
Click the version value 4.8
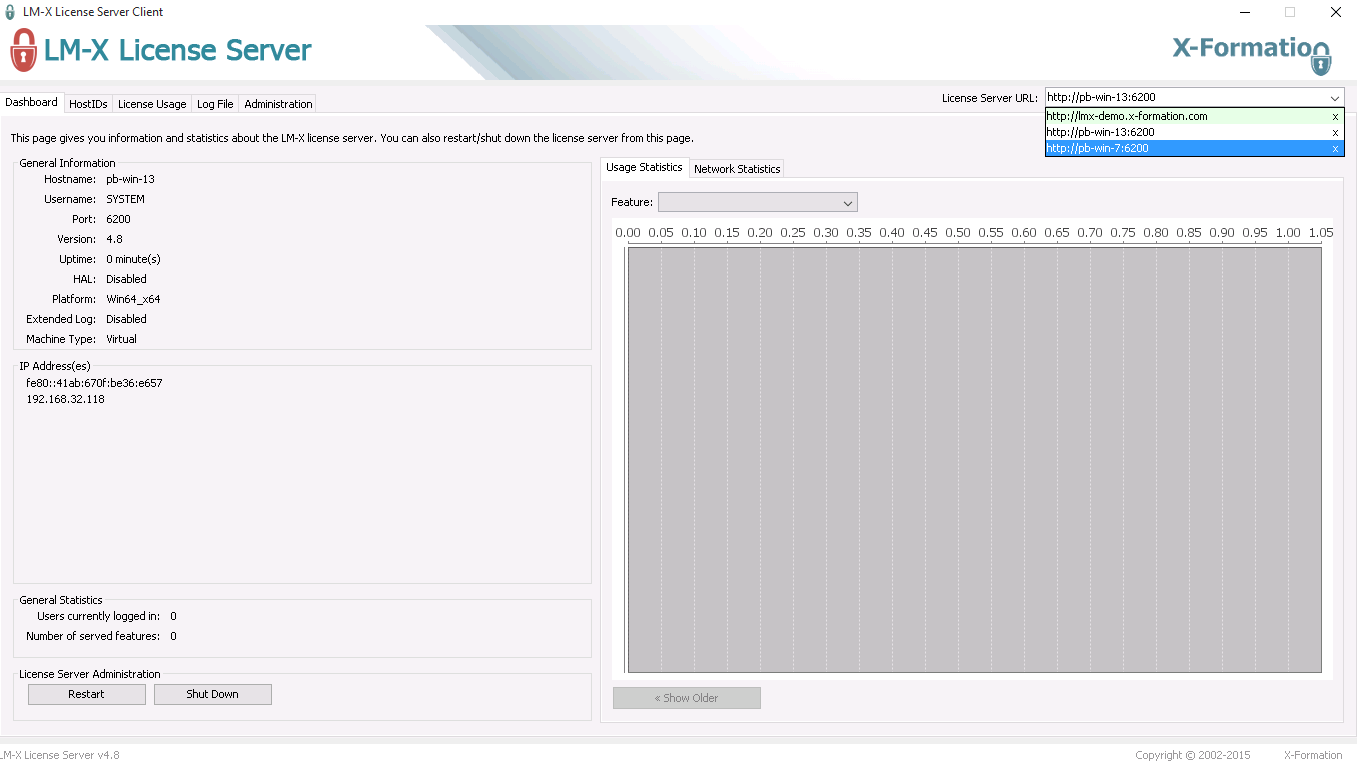click(x=114, y=239)
